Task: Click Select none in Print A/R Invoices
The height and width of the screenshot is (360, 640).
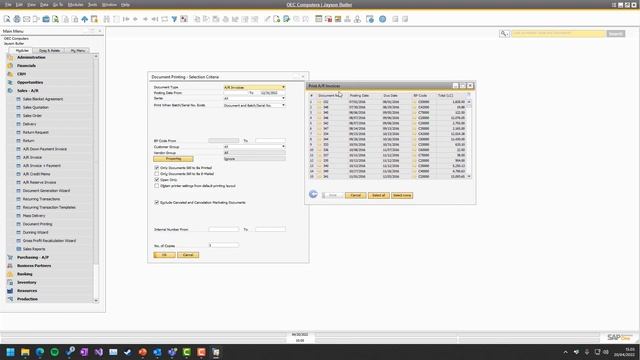Action: click(402, 195)
